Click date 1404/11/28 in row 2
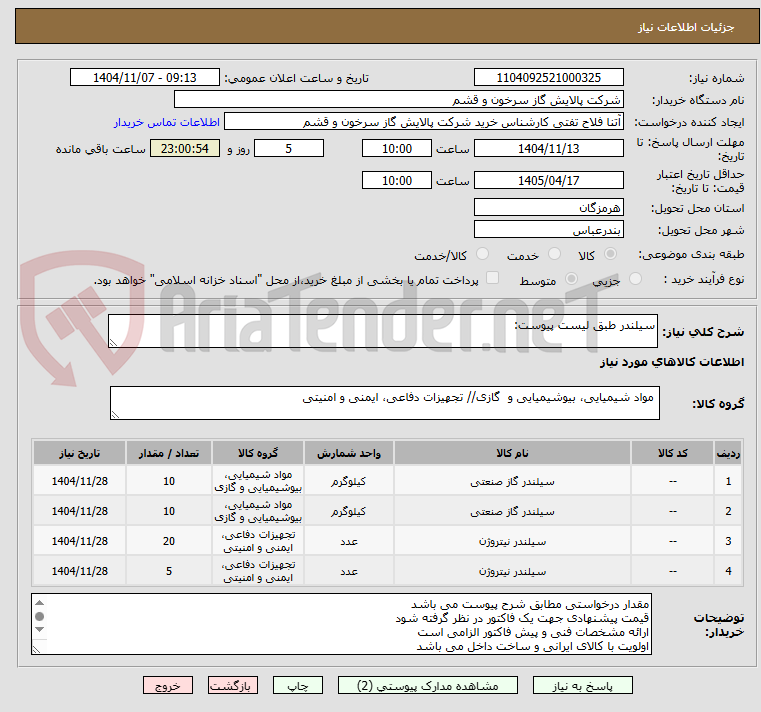The image size is (761, 712). [x=80, y=511]
